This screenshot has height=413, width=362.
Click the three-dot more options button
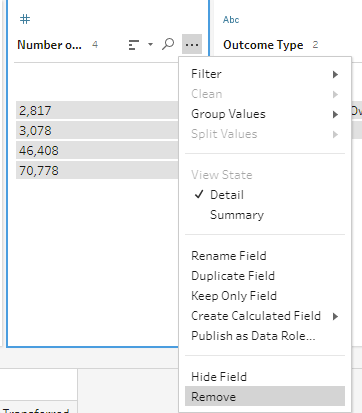coord(192,44)
